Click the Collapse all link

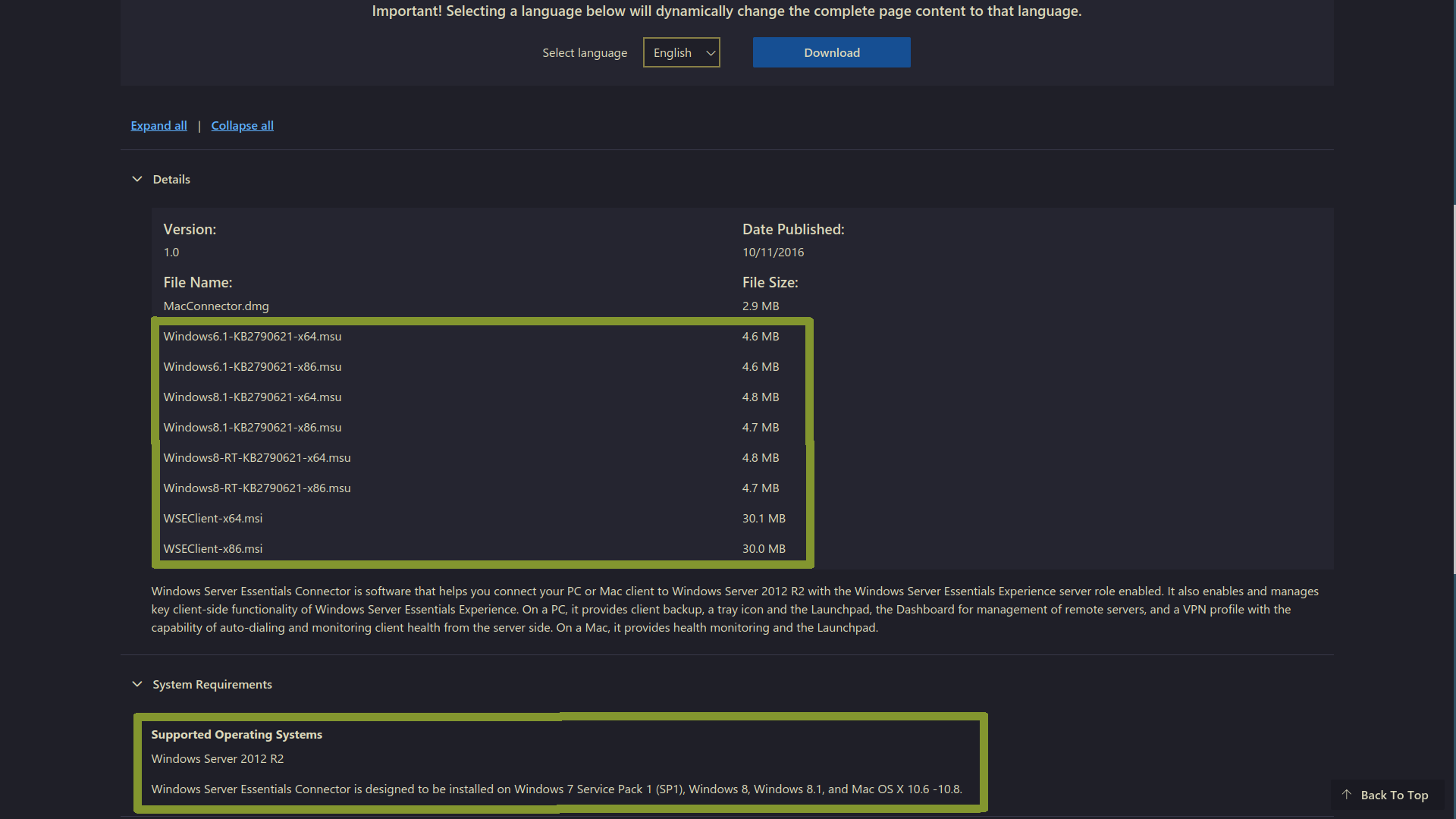point(242,125)
